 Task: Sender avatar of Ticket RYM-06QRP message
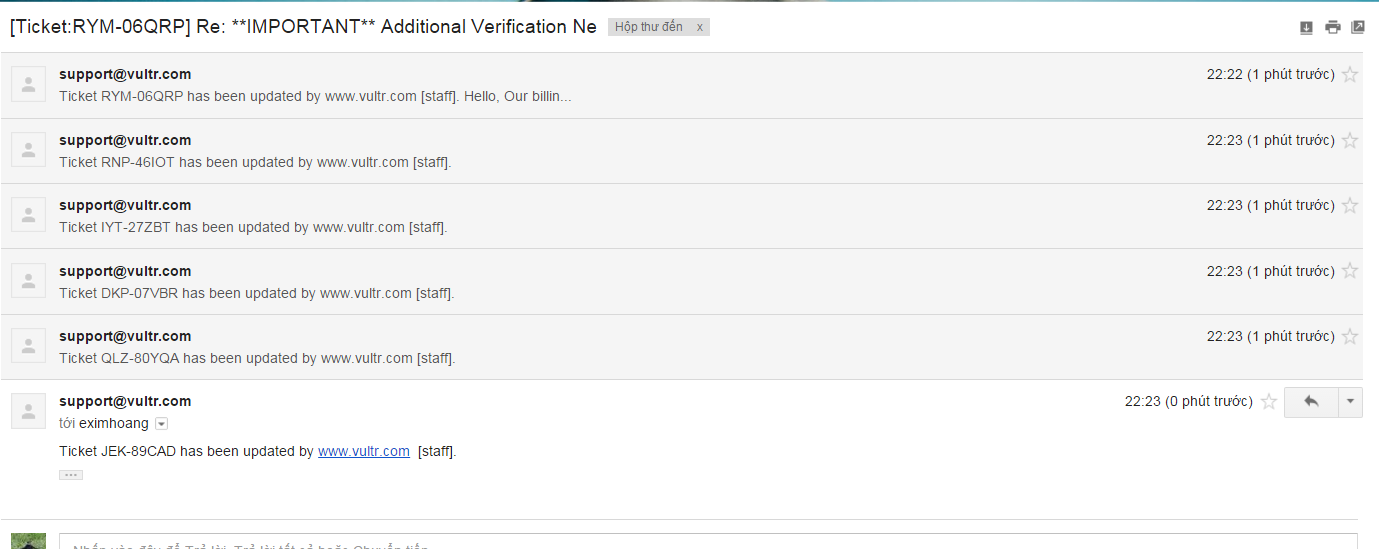click(x=28, y=85)
